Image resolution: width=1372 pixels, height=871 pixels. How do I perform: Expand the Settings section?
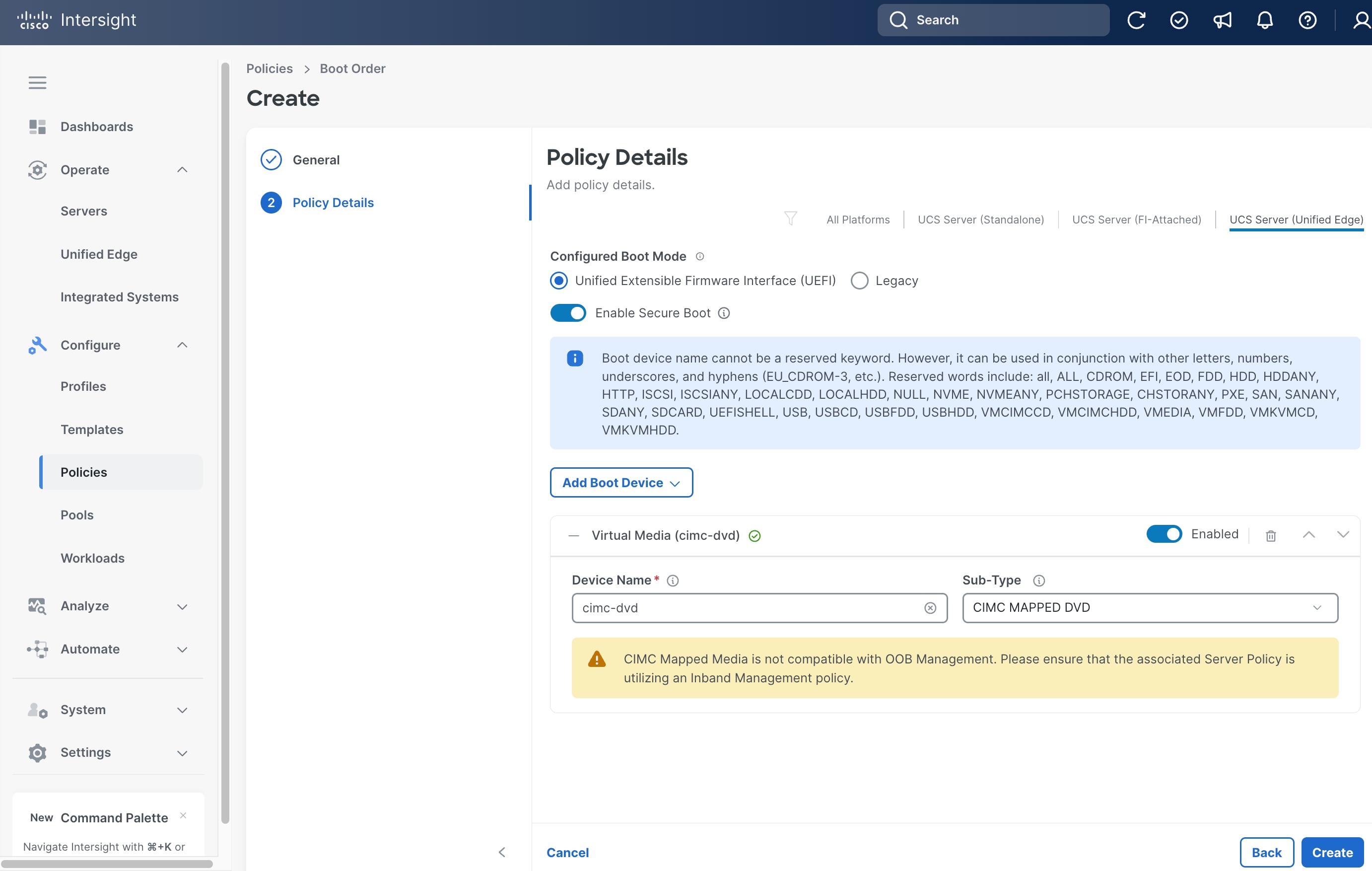coord(182,753)
